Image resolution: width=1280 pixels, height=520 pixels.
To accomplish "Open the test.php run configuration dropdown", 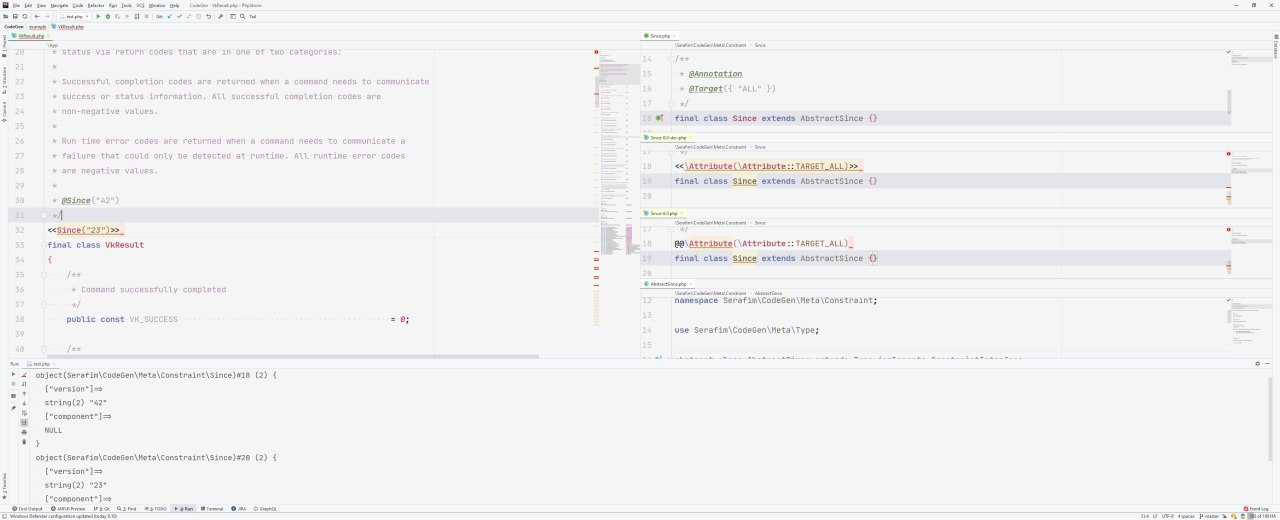I will pyautogui.click(x=73, y=16).
